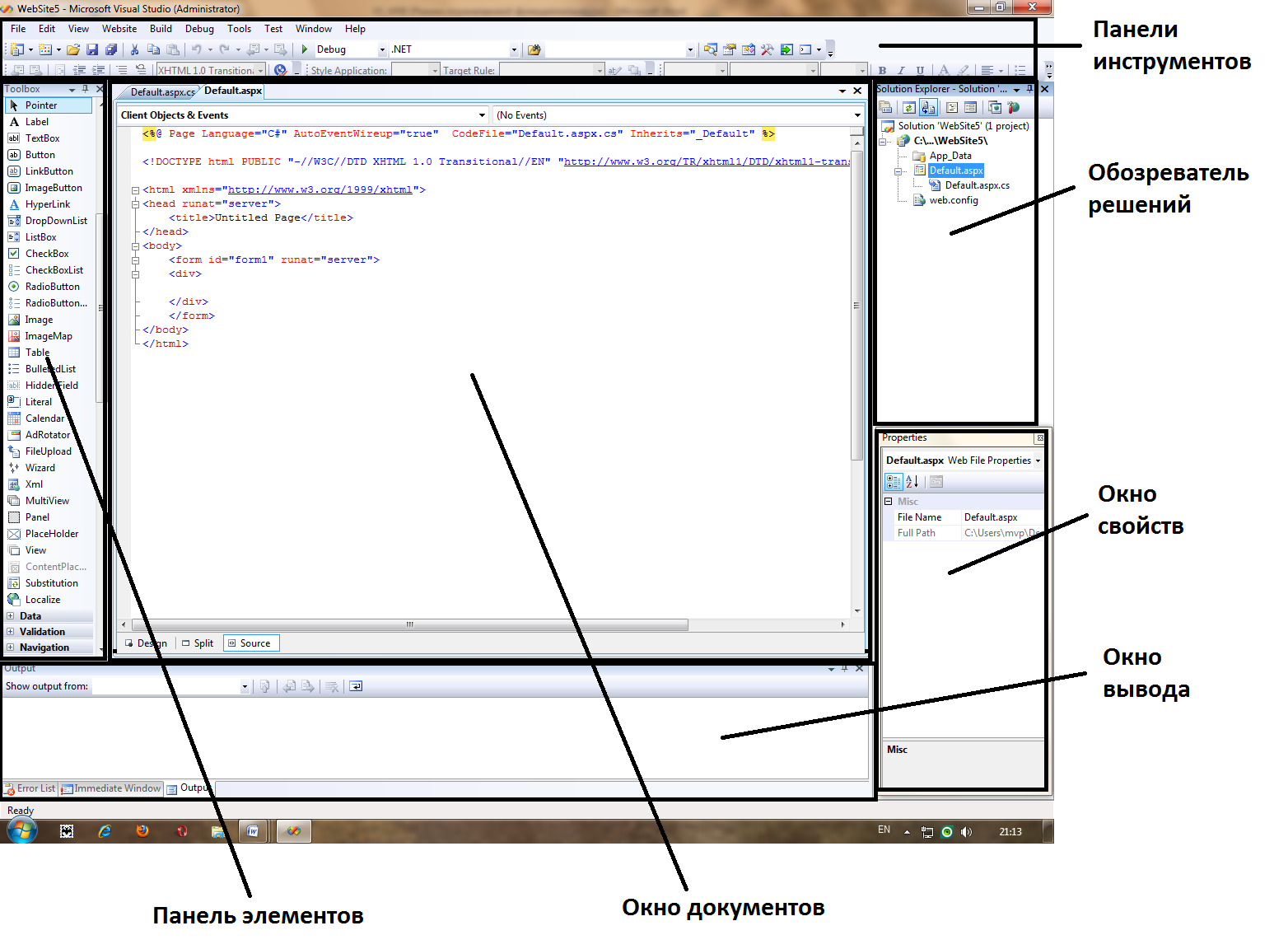The height and width of the screenshot is (949, 1288).
Task: Click the green Start Debugging arrow
Action: (x=305, y=49)
